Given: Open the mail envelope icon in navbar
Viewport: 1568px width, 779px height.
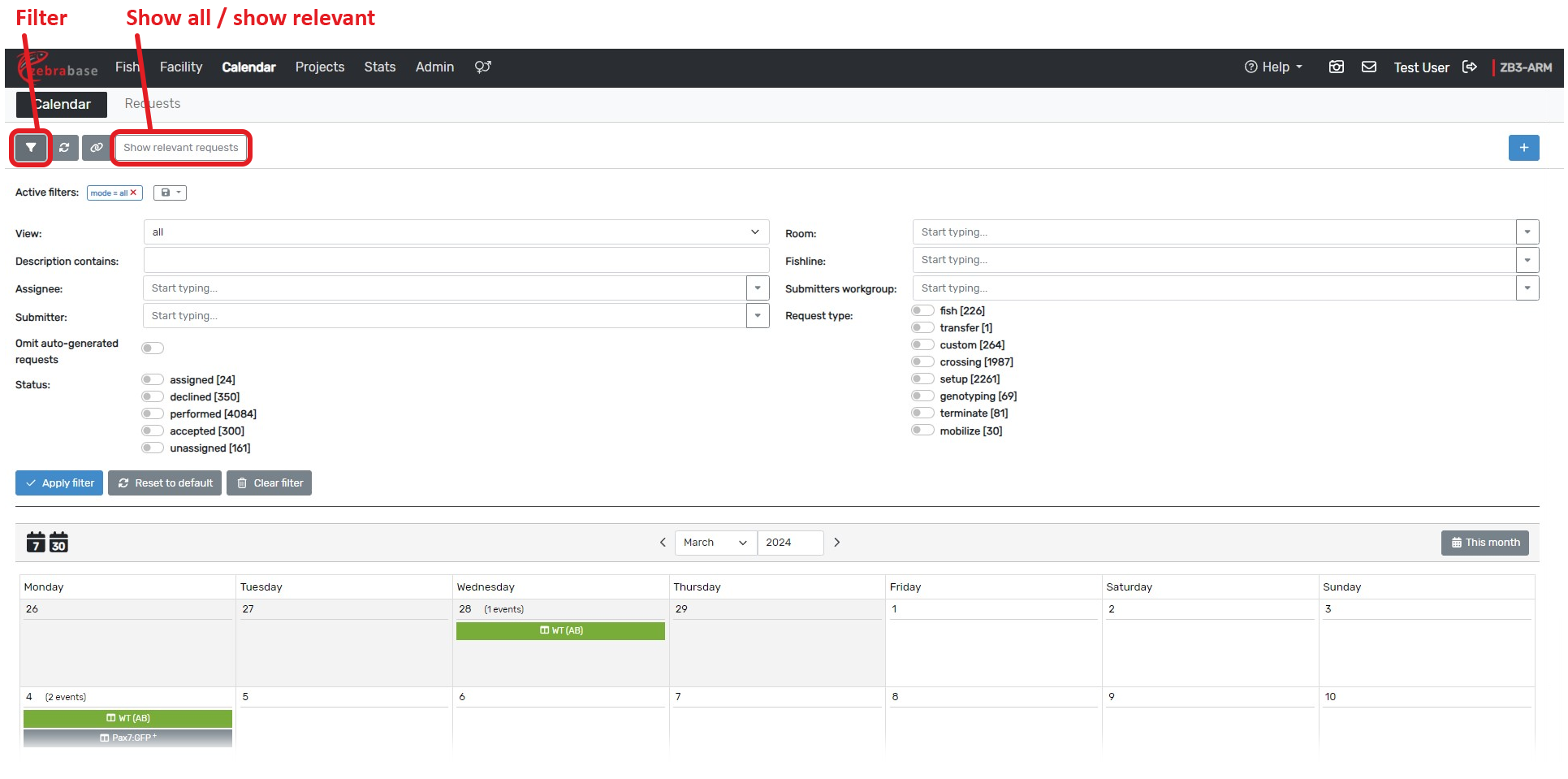Looking at the screenshot, I should click(x=1369, y=67).
